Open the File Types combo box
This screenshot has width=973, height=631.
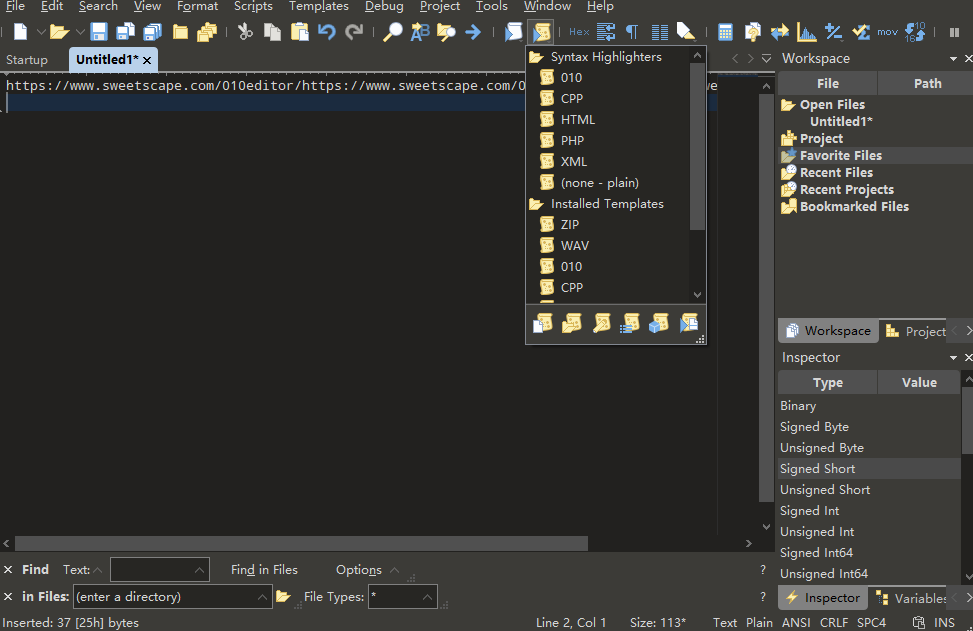403,597
